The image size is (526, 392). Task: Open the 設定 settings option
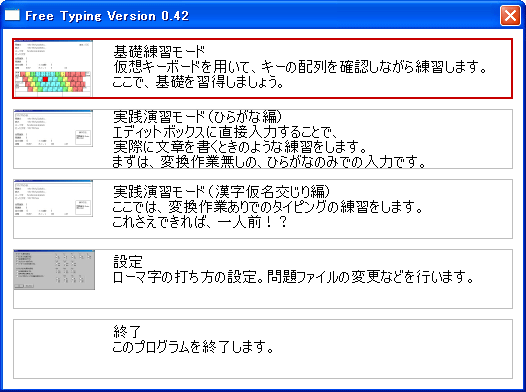click(263, 279)
